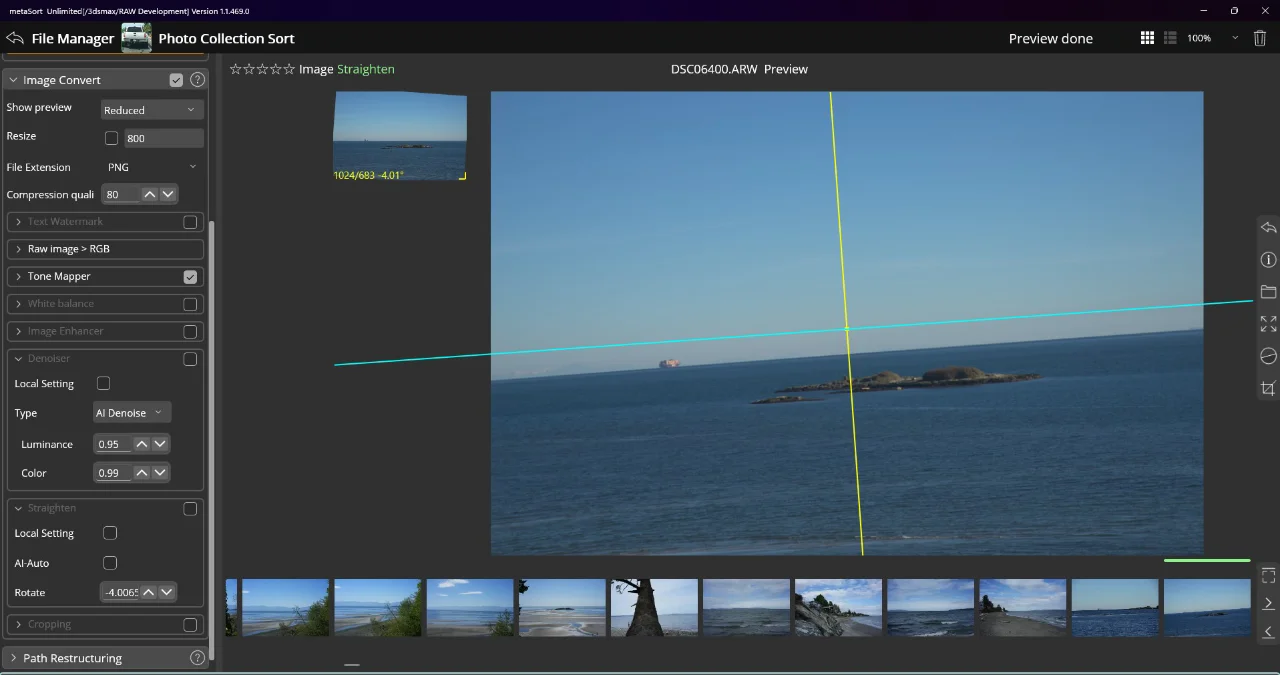Switch to grid view layout
Viewport: 1280px width, 675px height.
tap(1147, 38)
